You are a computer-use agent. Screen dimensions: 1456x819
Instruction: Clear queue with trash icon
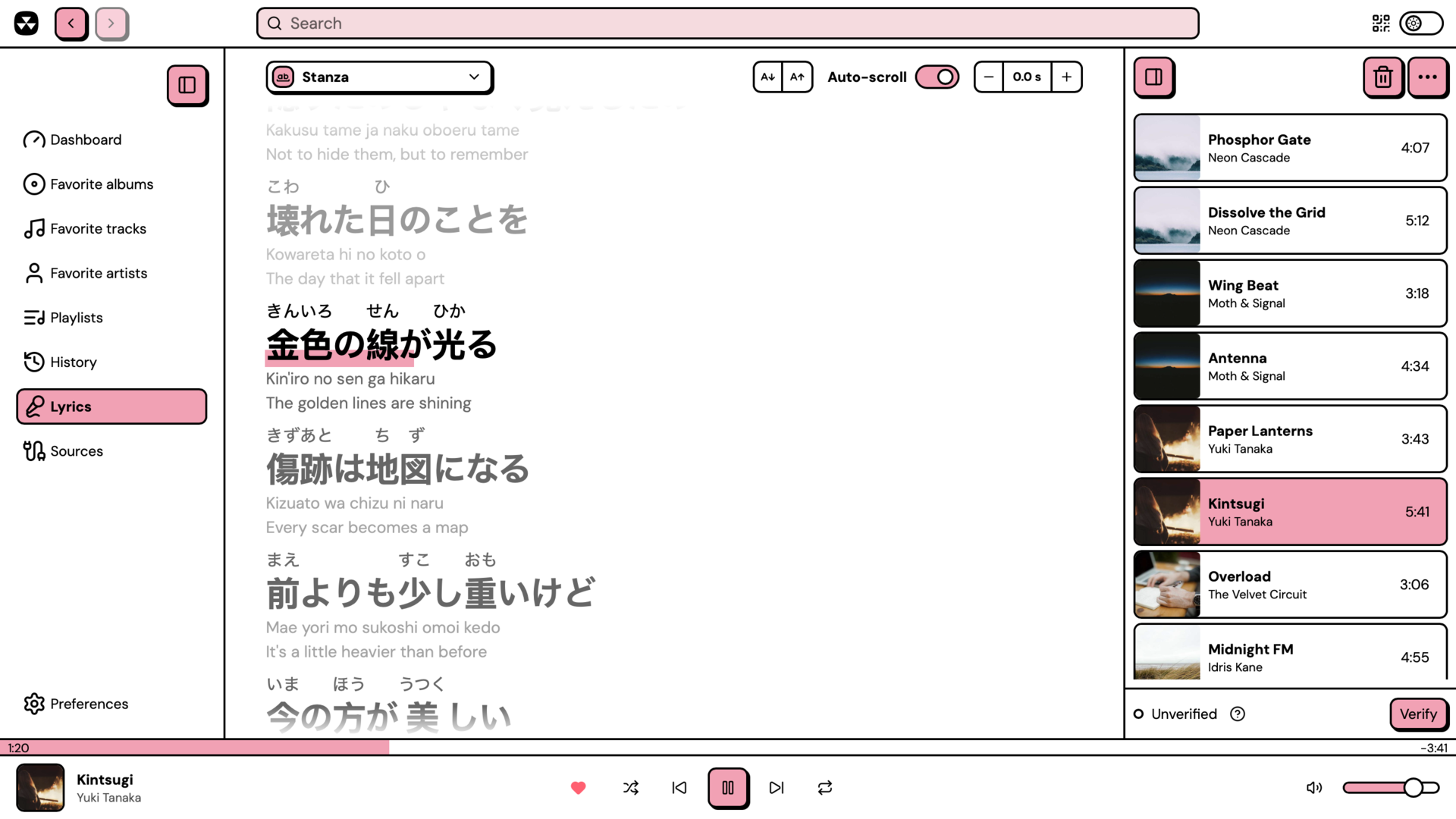point(1383,77)
